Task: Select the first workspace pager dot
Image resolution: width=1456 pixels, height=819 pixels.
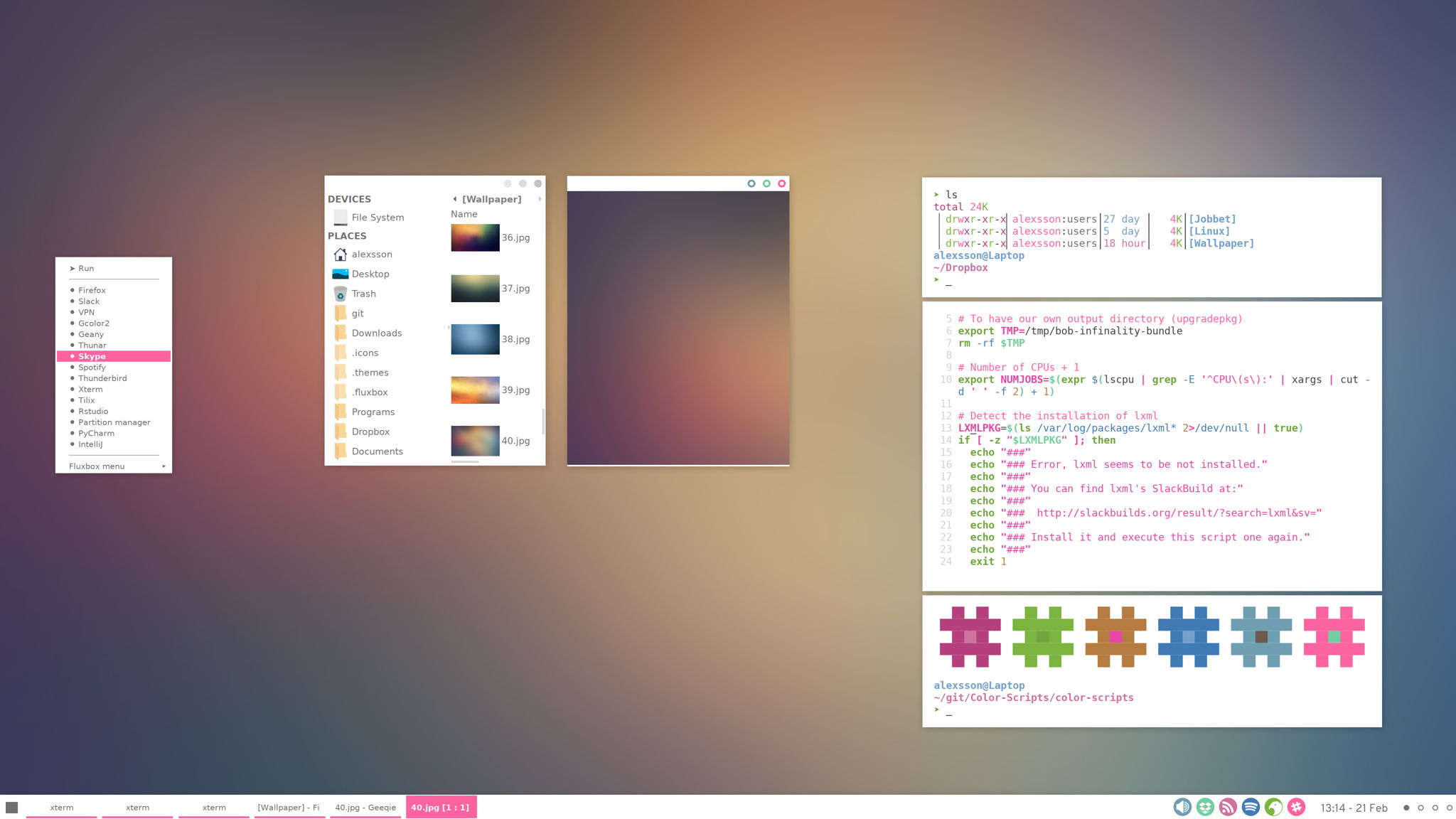Action: point(1406,808)
